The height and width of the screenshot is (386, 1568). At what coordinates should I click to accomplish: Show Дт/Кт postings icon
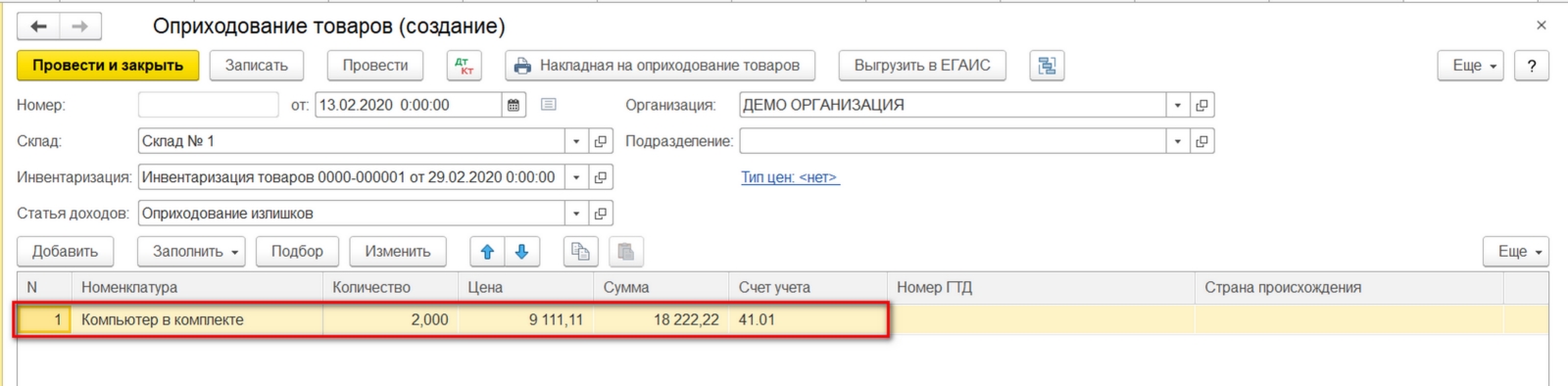464,66
